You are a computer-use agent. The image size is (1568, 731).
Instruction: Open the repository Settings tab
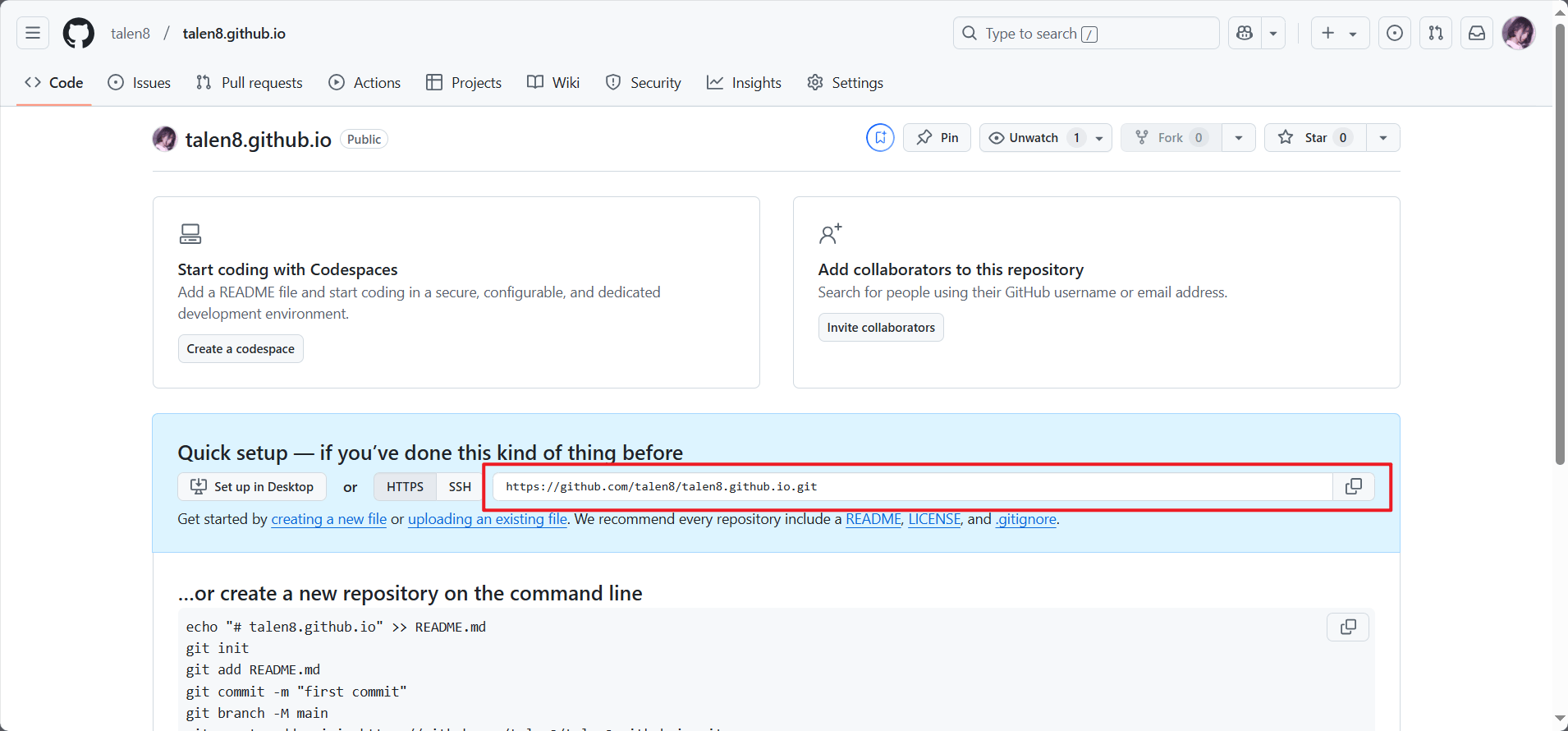845,83
